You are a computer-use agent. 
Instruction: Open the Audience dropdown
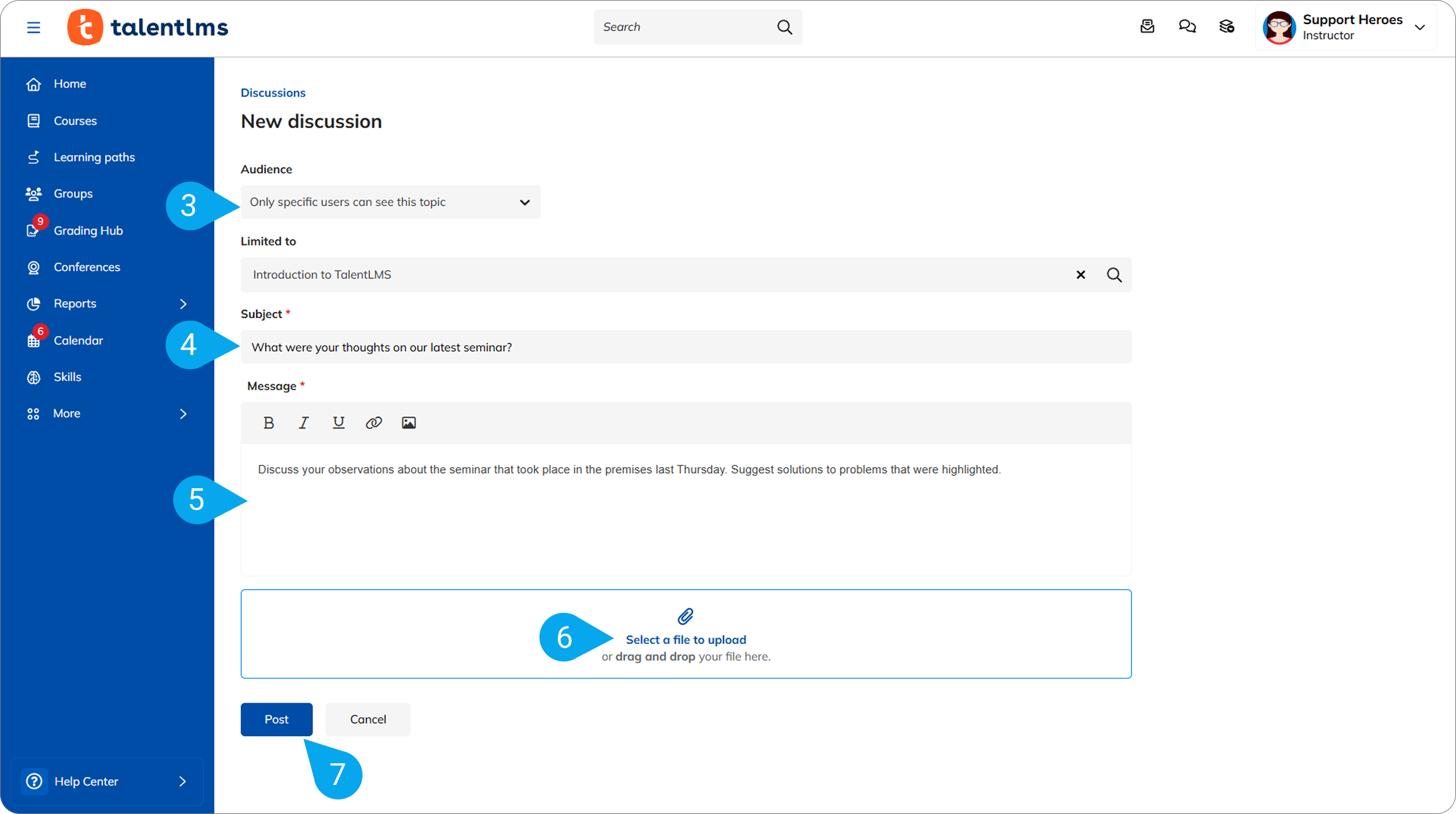click(390, 202)
